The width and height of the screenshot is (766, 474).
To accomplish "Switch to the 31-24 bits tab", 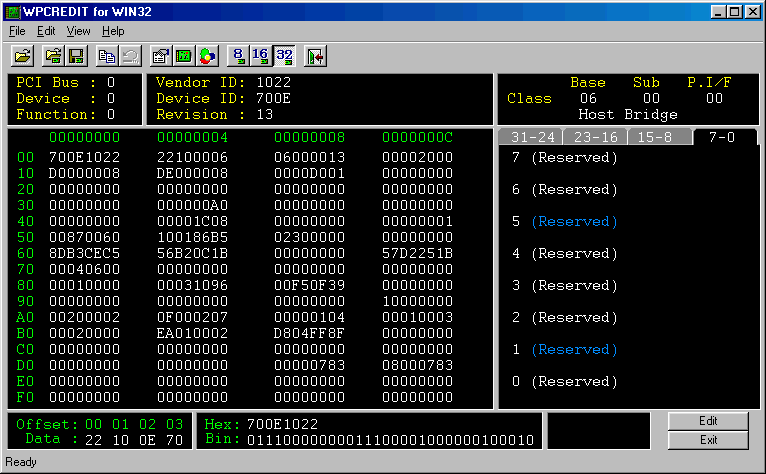I will tap(532, 137).
